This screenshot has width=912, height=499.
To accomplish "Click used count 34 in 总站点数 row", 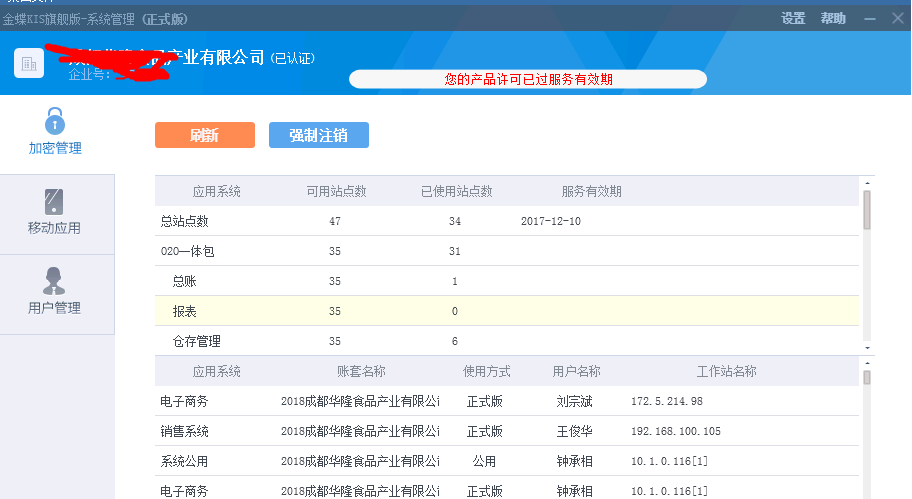I will click(455, 221).
